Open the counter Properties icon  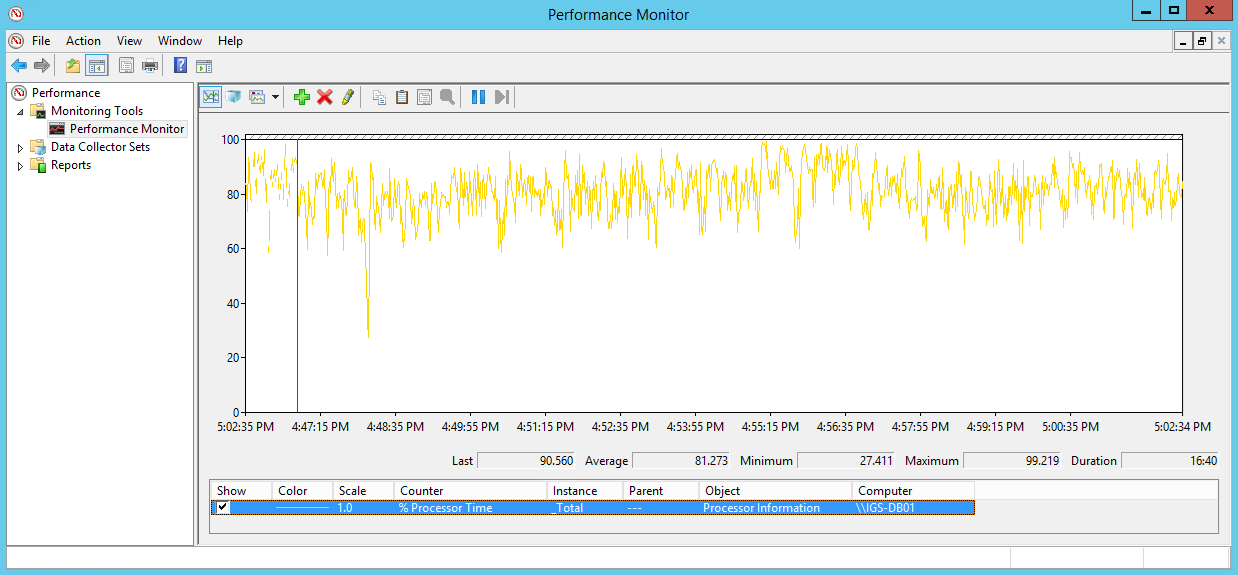point(424,97)
